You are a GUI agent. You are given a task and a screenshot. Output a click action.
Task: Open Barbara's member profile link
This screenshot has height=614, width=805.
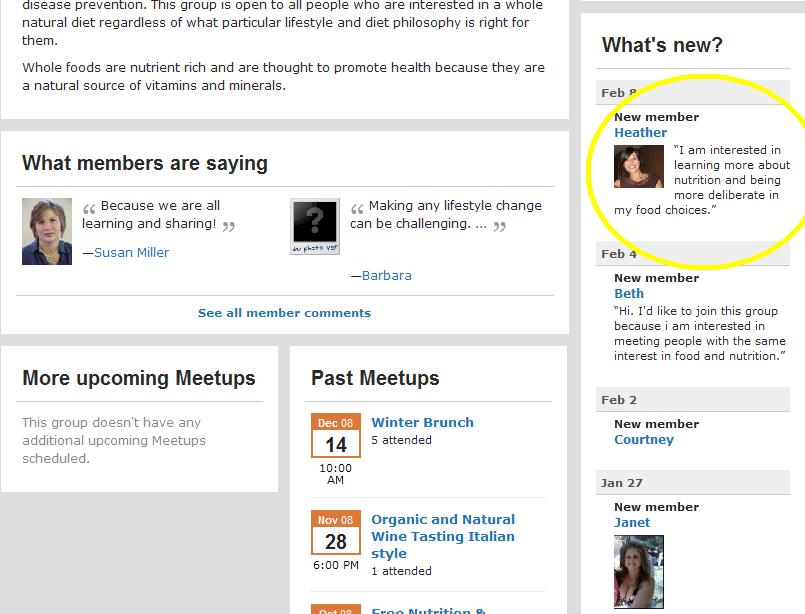click(387, 276)
